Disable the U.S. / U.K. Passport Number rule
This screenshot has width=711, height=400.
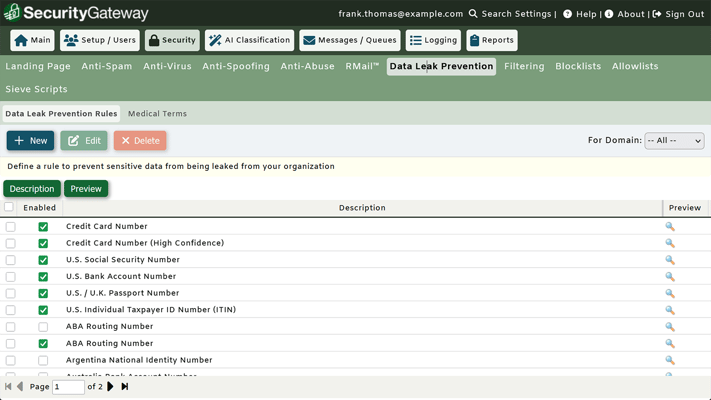click(43, 293)
